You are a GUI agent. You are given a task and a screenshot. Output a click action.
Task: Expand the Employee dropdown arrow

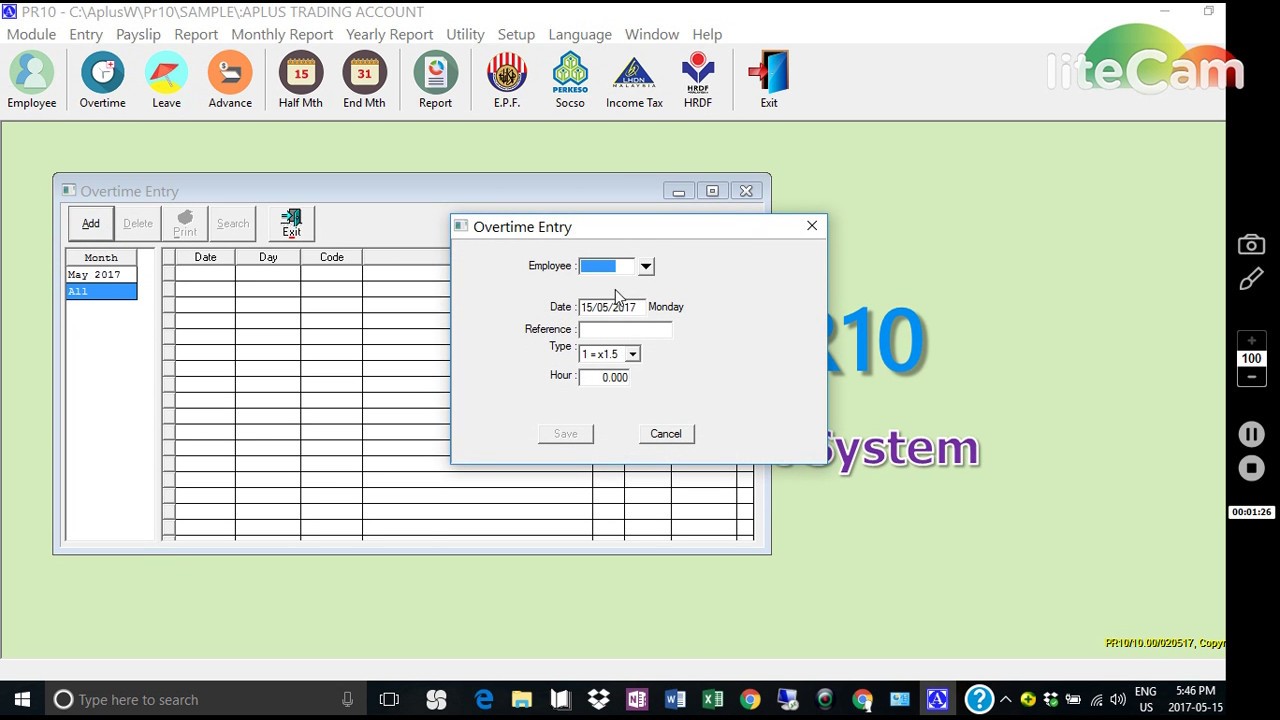tap(646, 266)
